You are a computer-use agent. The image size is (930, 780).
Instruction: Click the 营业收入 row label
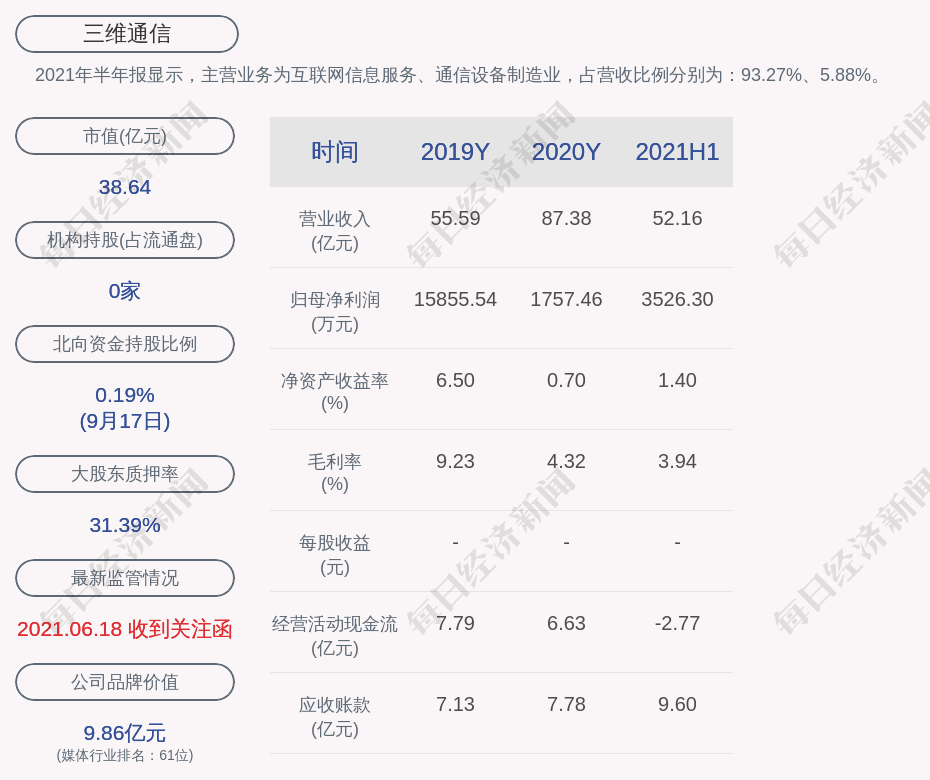tap(335, 231)
